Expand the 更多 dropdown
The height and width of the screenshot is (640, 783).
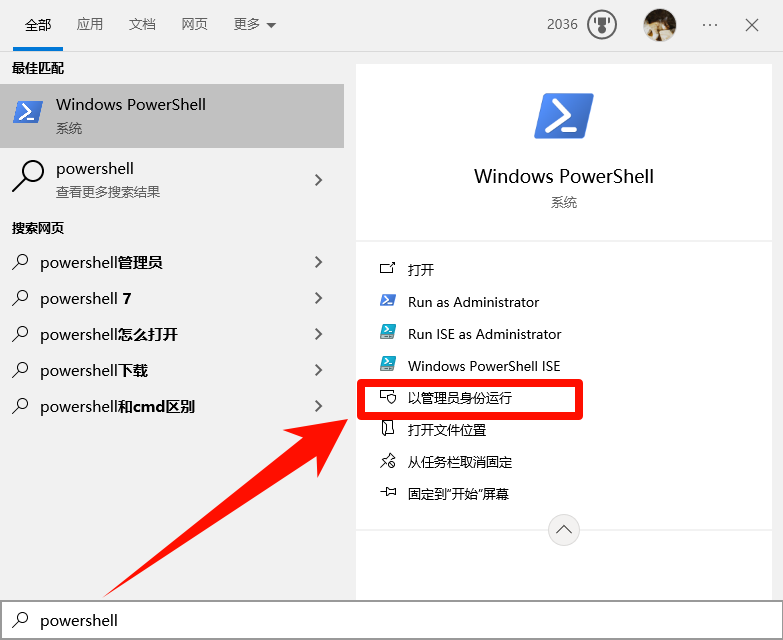(x=255, y=24)
